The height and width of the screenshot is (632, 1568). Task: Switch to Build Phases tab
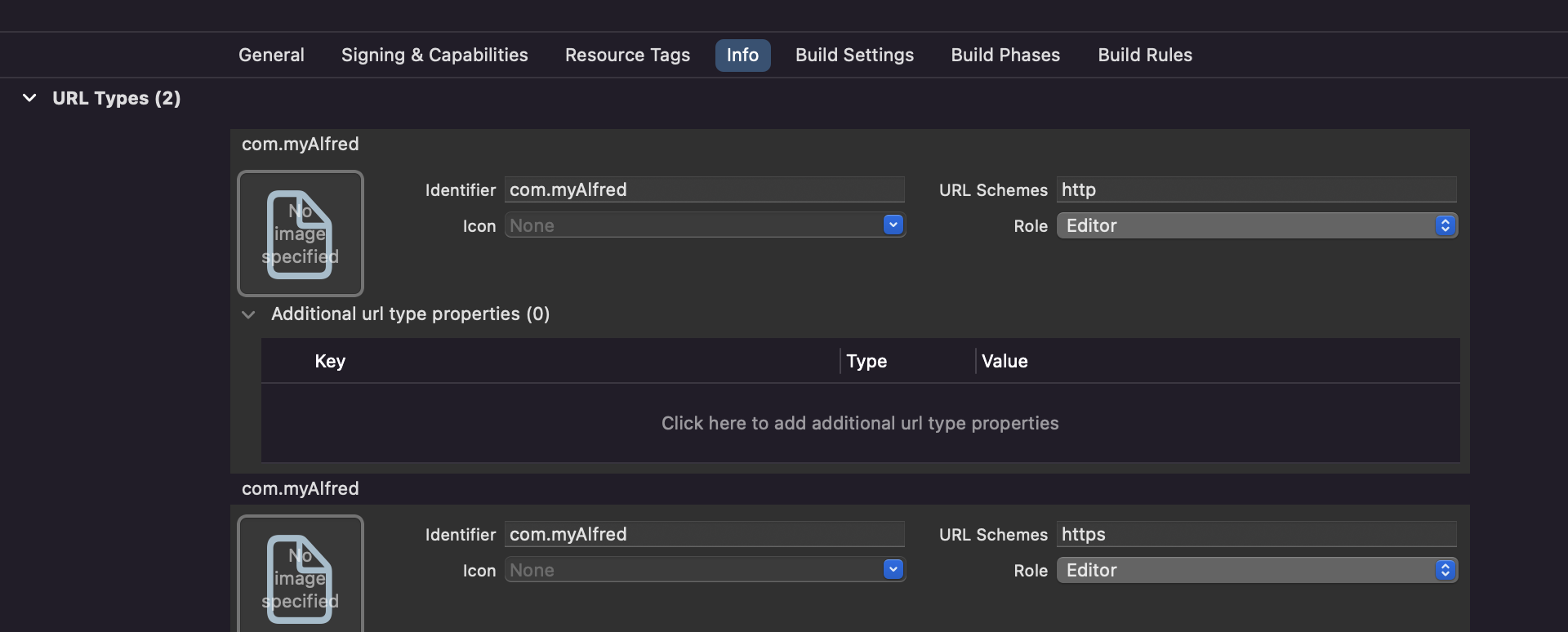pos(1005,56)
